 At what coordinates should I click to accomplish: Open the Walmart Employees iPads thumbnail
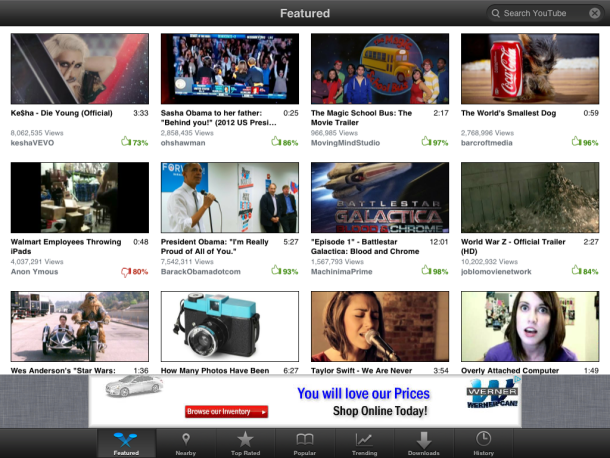[80, 198]
